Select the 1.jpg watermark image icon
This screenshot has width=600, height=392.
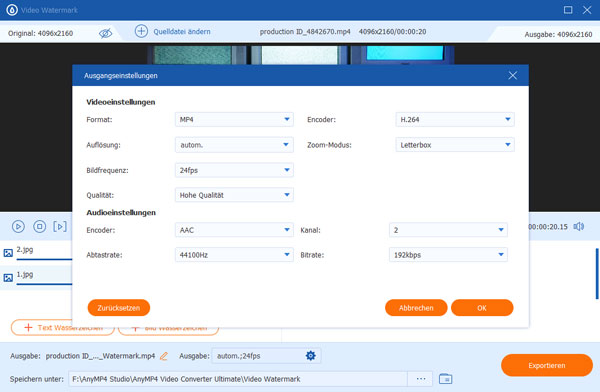(x=8, y=278)
